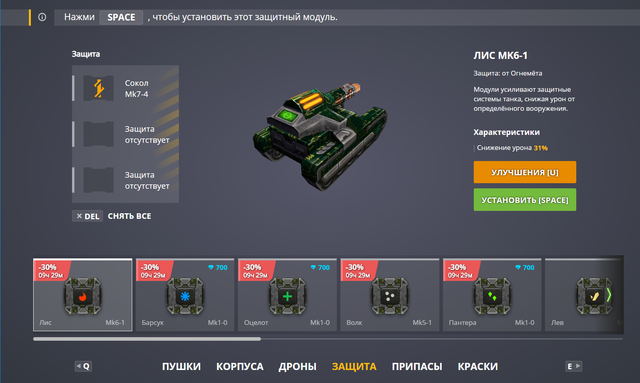Click the SPACE key hint badge
Screen dimensions: 640x383
click(121, 17)
